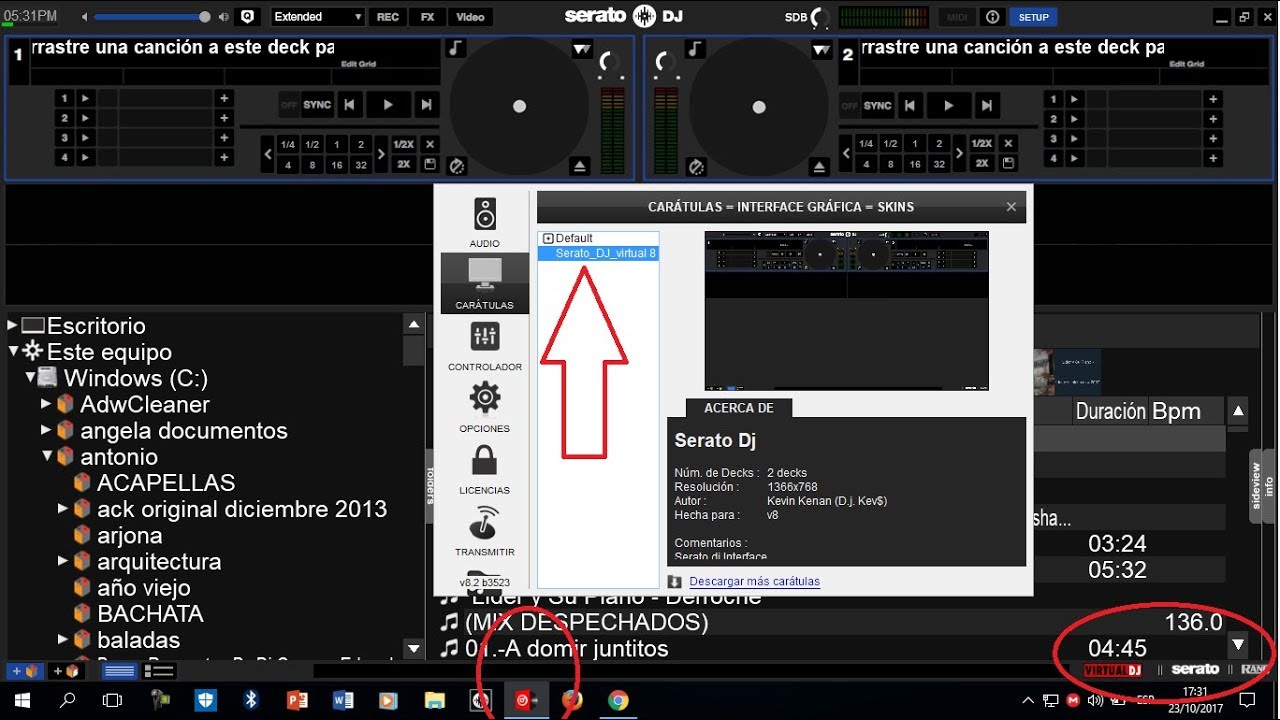Open PowerPoint from the taskbar
This screenshot has width=1280, height=720.
point(297,701)
